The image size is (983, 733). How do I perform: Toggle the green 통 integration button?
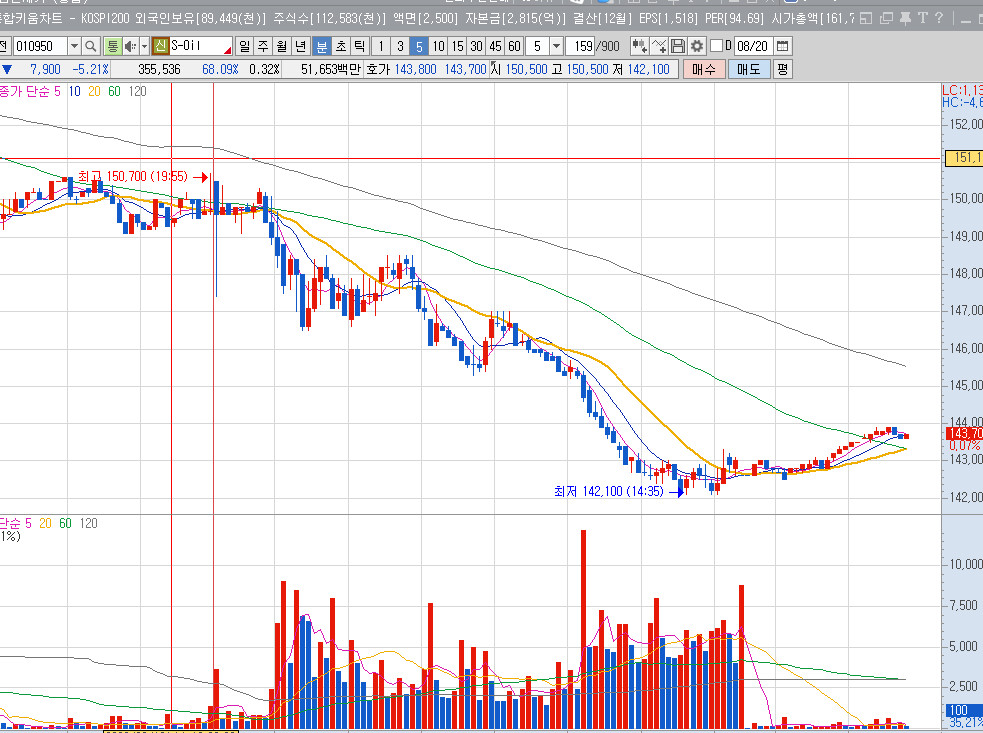(x=112, y=46)
